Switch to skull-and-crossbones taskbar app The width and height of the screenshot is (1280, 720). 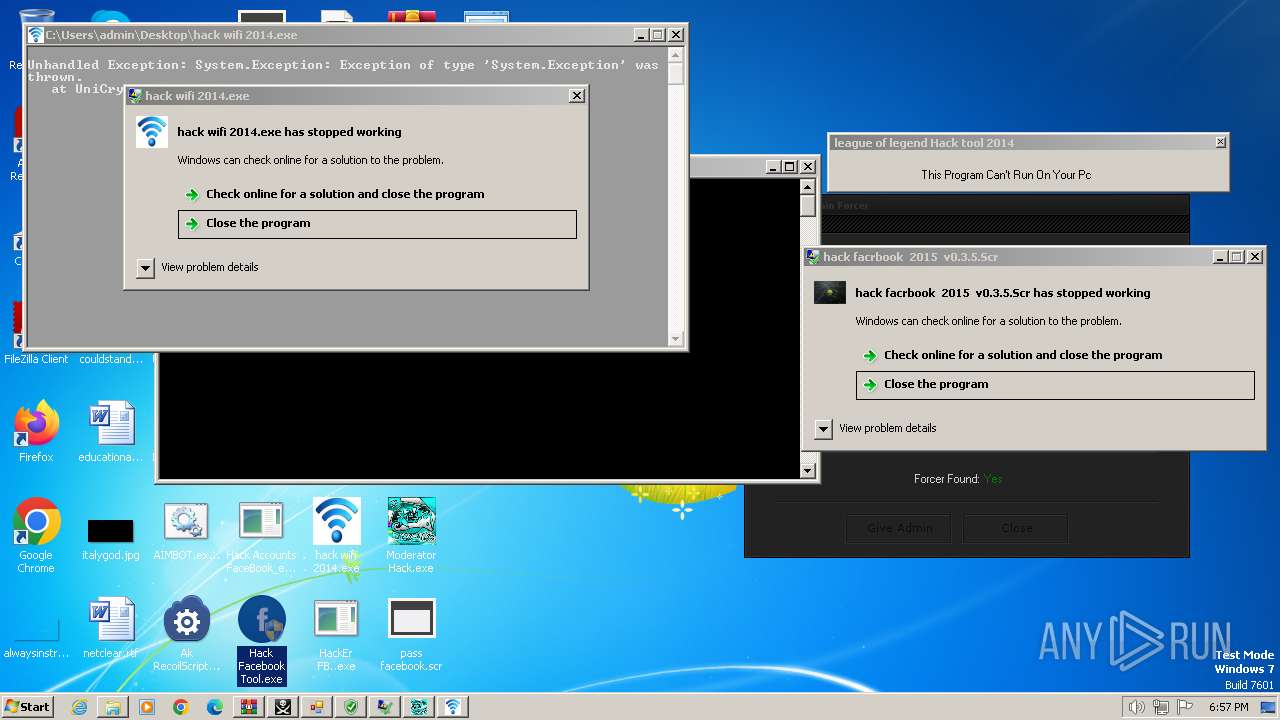click(x=283, y=707)
